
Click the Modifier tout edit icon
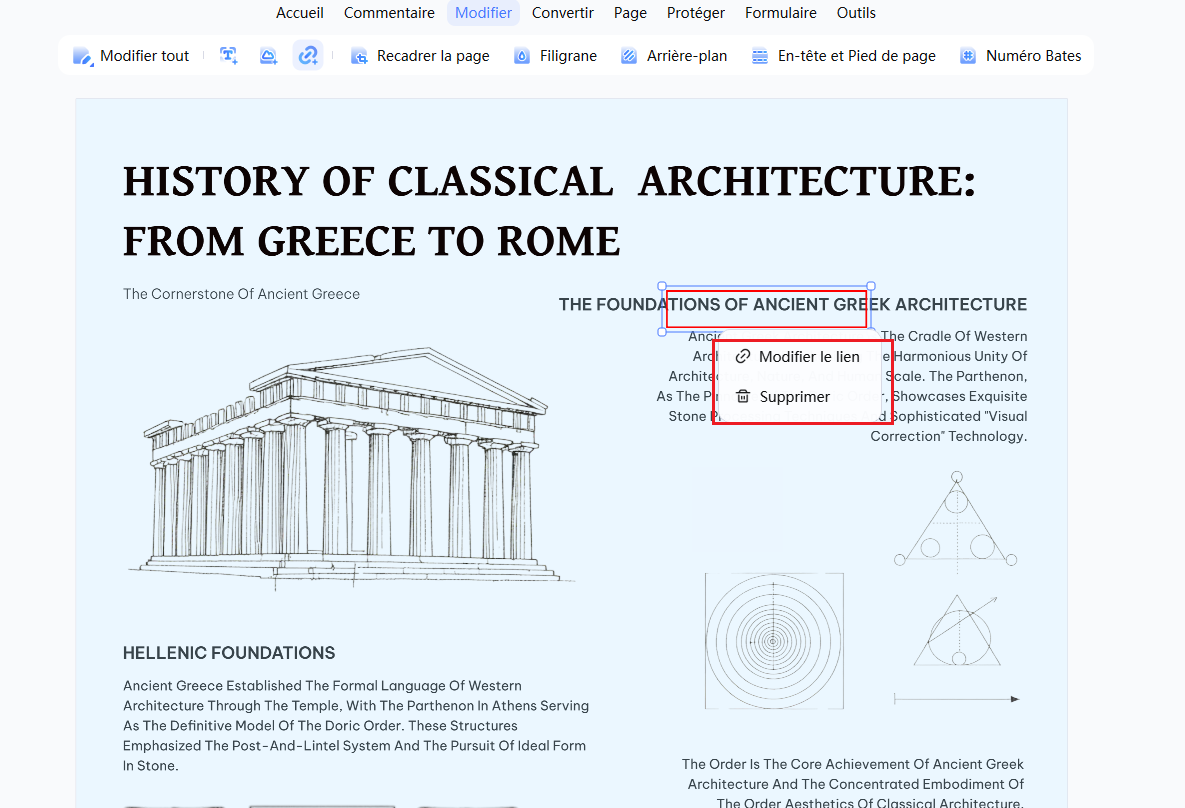coord(82,56)
